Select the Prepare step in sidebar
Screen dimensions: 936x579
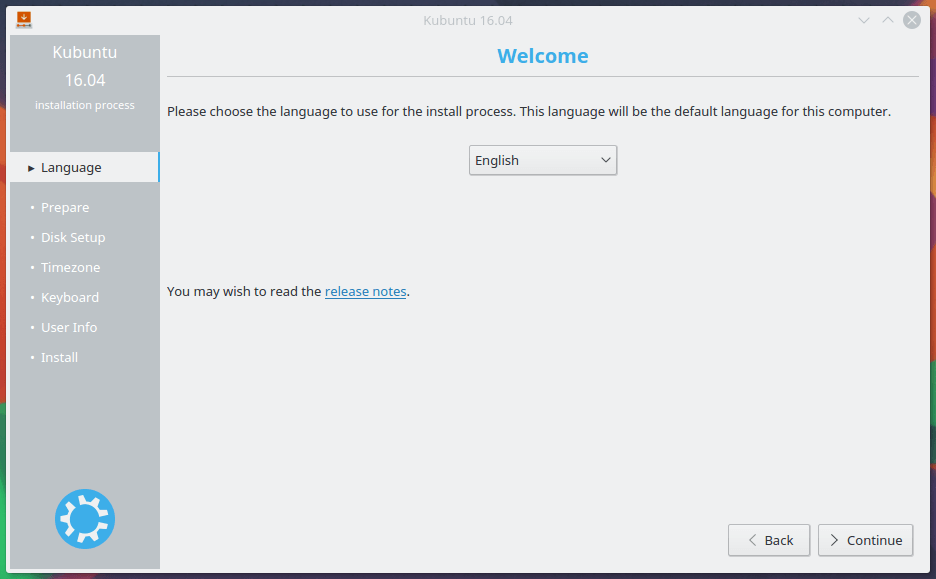(x=65, y=208)
